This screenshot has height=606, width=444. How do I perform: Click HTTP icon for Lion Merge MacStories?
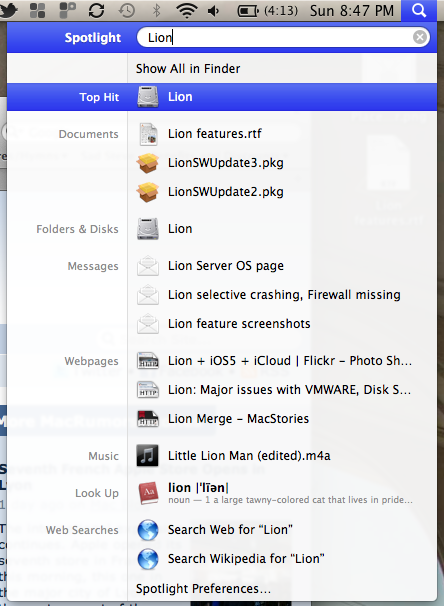pyautogui.click(x=148, y=419)
